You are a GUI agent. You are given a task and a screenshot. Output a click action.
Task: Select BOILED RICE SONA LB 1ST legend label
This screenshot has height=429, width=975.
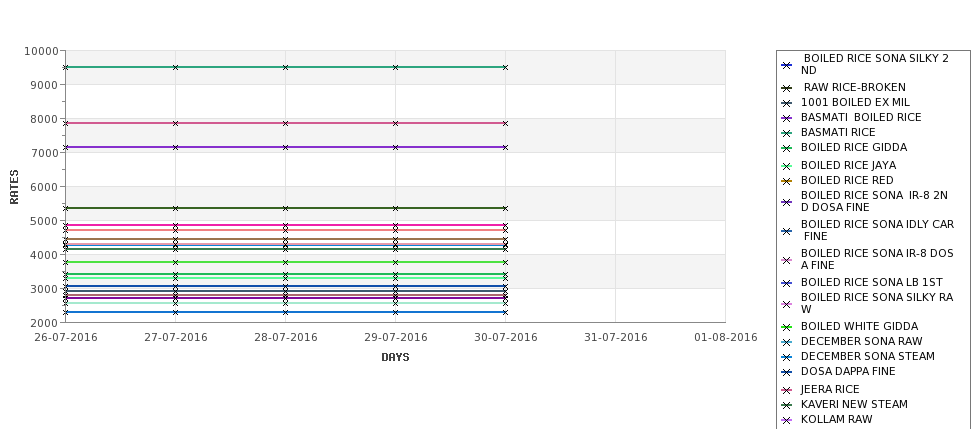871,282
